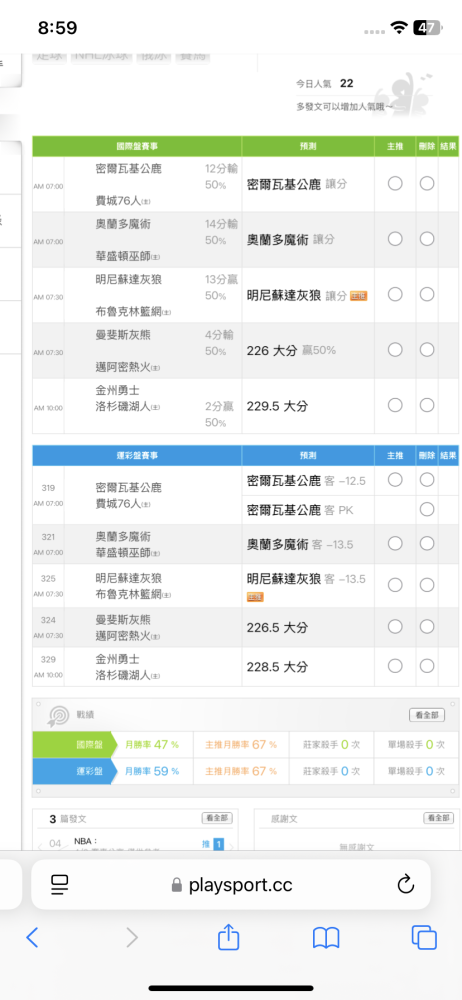Open 看全部 beside 感謝文
Image resolution: width=462 pixels, height=1000 pixels.
coord(438,818)
